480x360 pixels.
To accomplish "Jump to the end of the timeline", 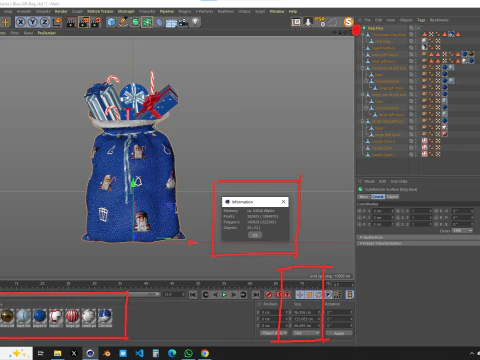I will coord(256,295).
